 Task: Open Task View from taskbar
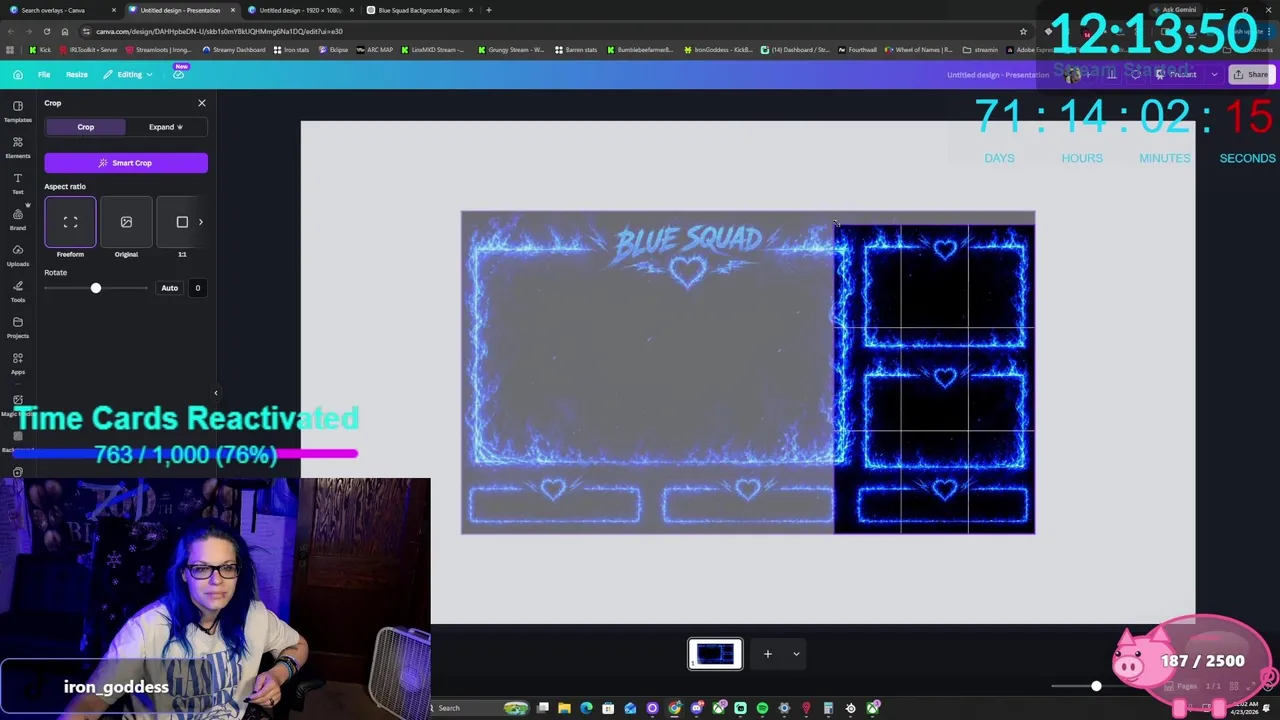(x=542, y=708)
